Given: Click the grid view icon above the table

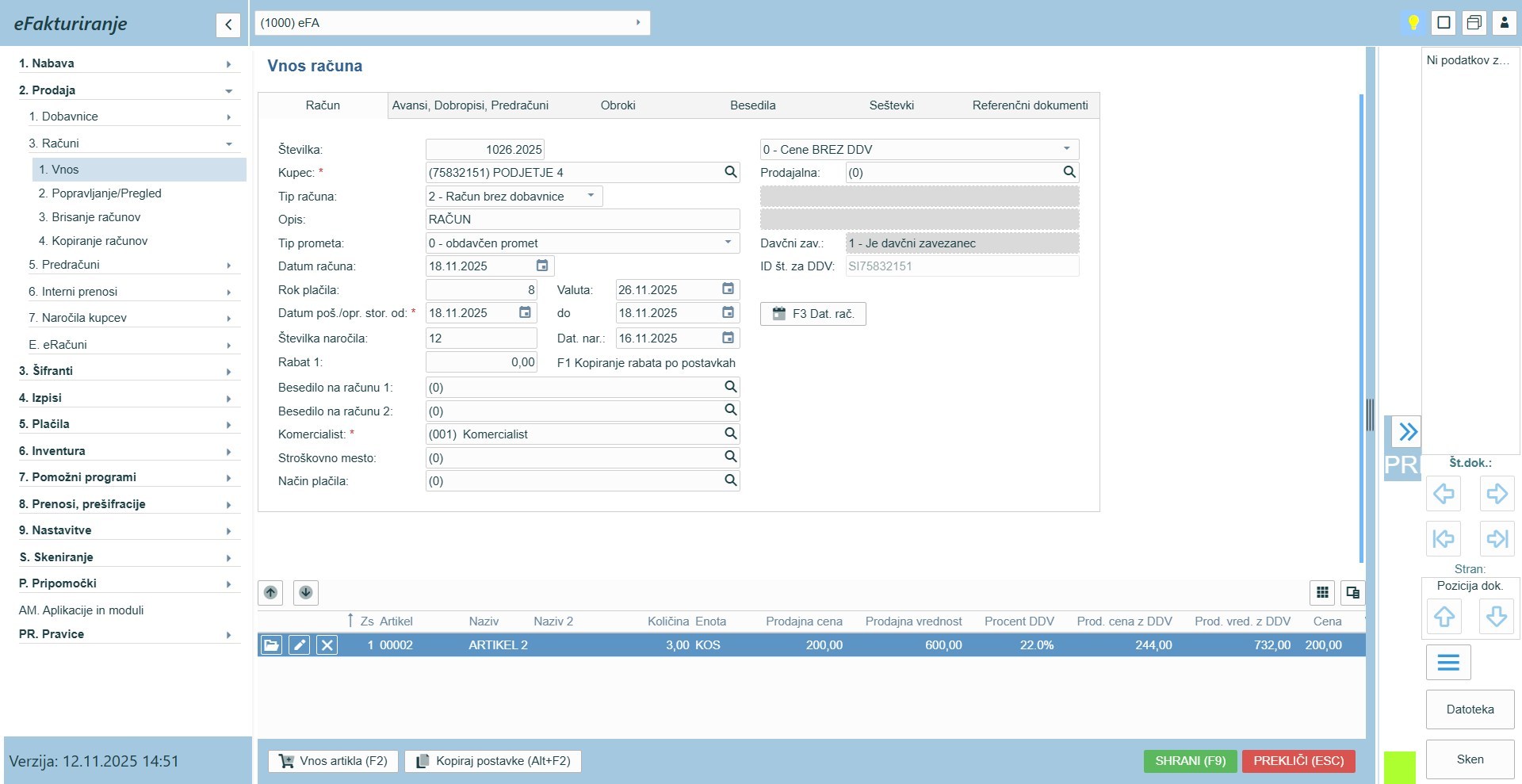Looking at the screenshot, I should coord(1322,592).
